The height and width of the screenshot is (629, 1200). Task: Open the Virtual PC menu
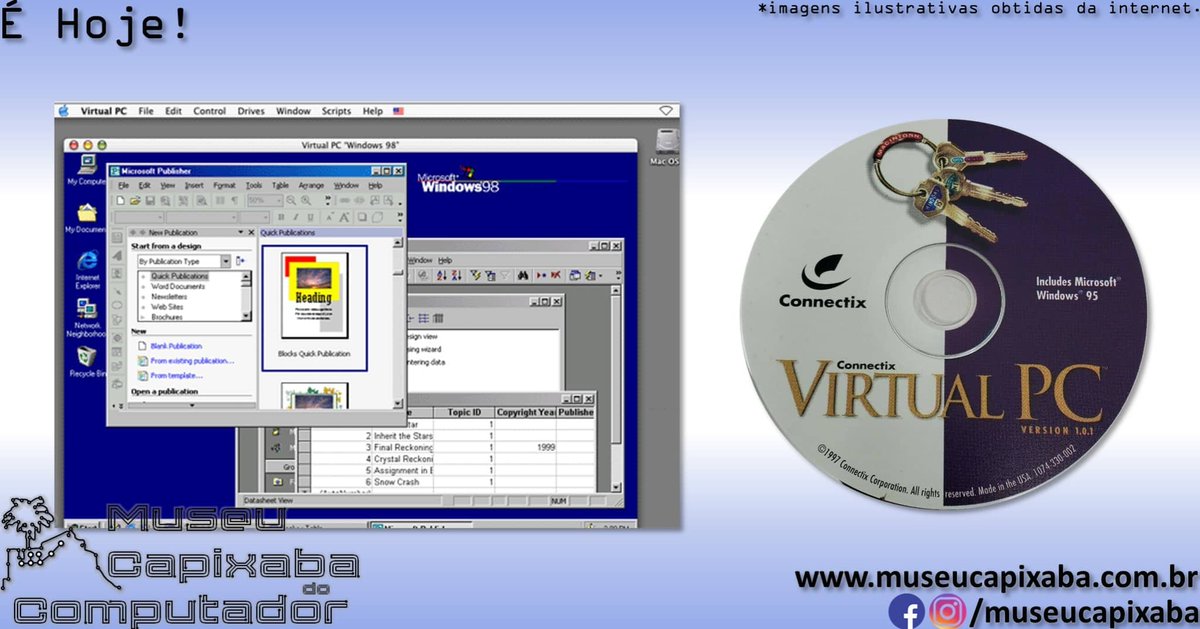tap(103, 111)
